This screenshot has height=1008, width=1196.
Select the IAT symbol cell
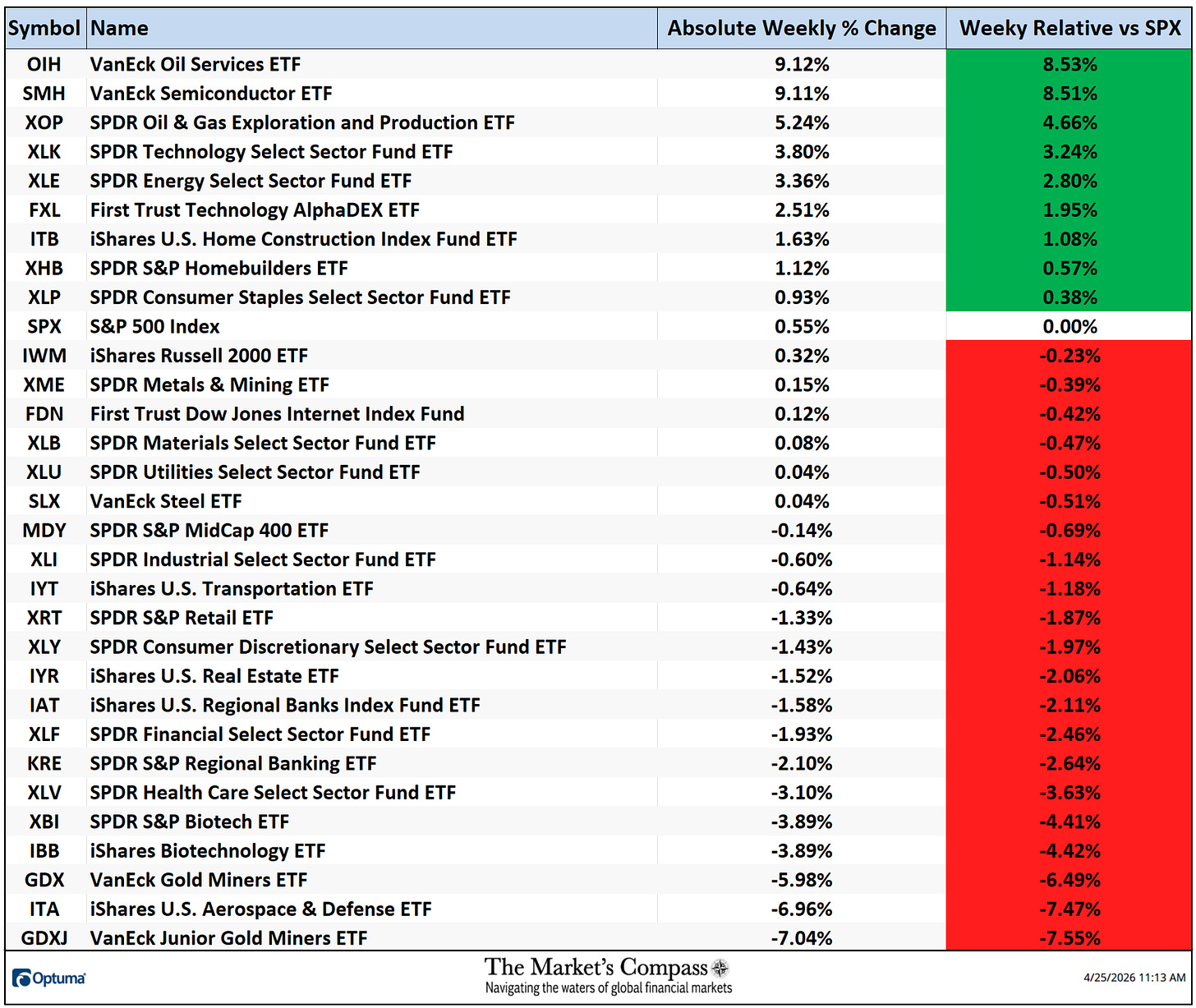click(x=44, y=706)
